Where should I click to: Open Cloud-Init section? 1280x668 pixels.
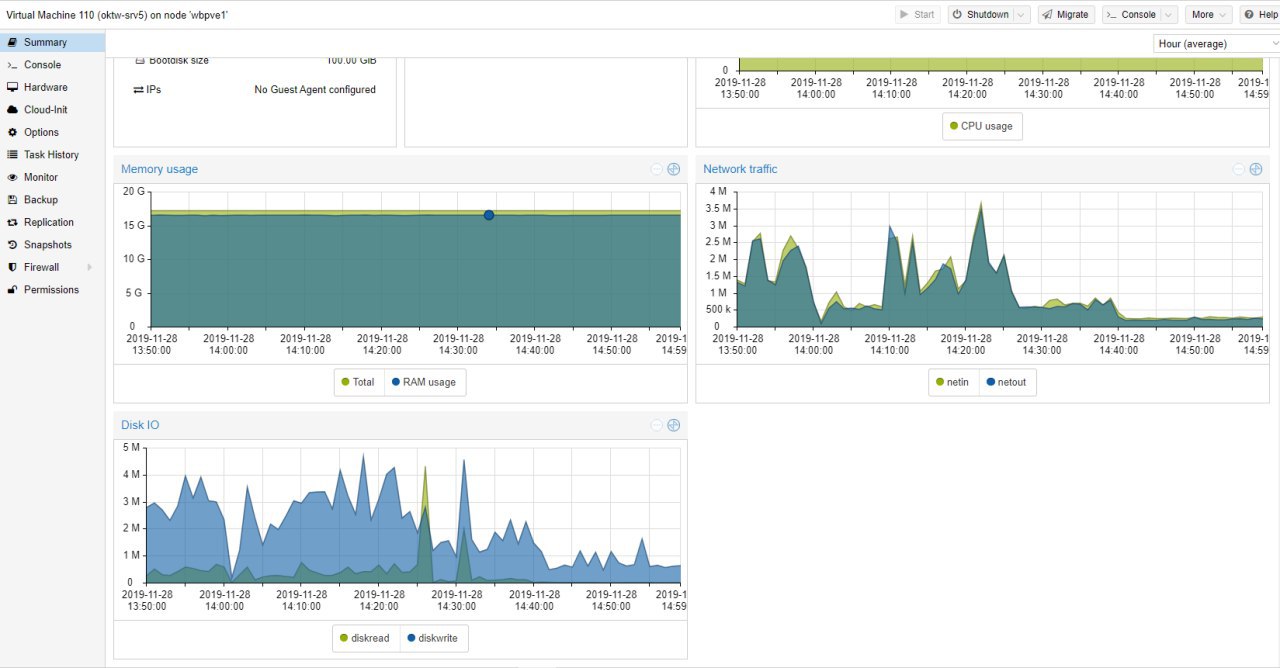52,110
